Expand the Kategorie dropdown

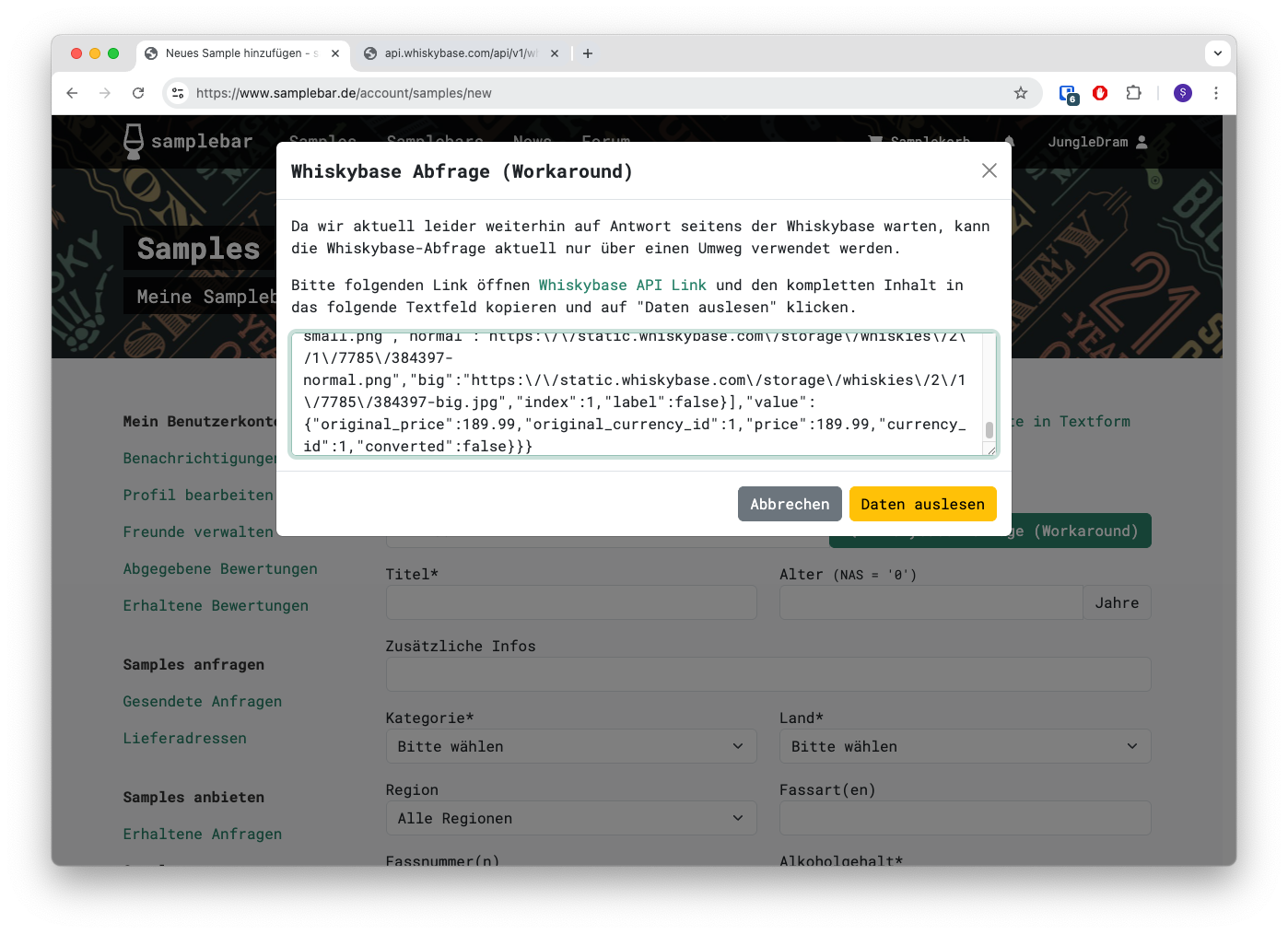click(x=570, y=746)
